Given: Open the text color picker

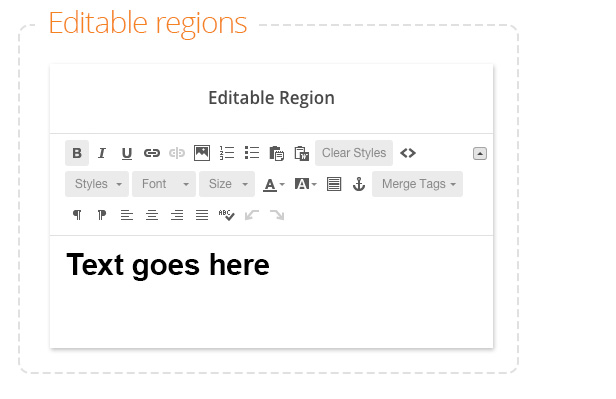Looking at the screenshot, I should click(x=274, y=184).
